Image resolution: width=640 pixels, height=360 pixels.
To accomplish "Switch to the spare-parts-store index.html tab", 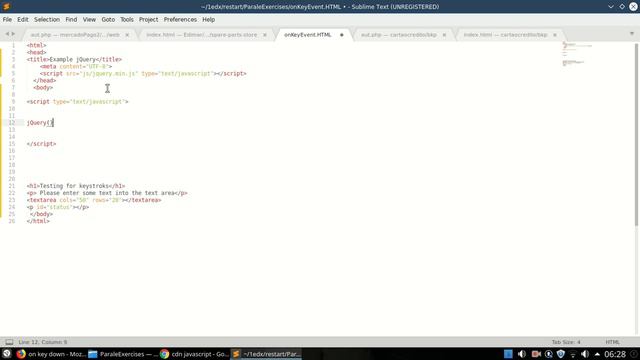I will (202, 35).
